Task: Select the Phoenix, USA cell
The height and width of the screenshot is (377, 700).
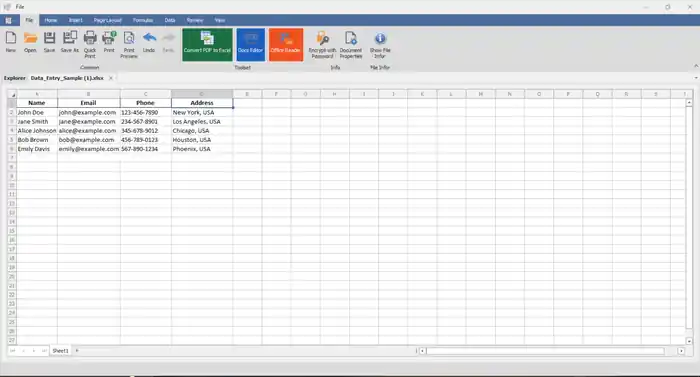Action: click(x=202, y=149)
